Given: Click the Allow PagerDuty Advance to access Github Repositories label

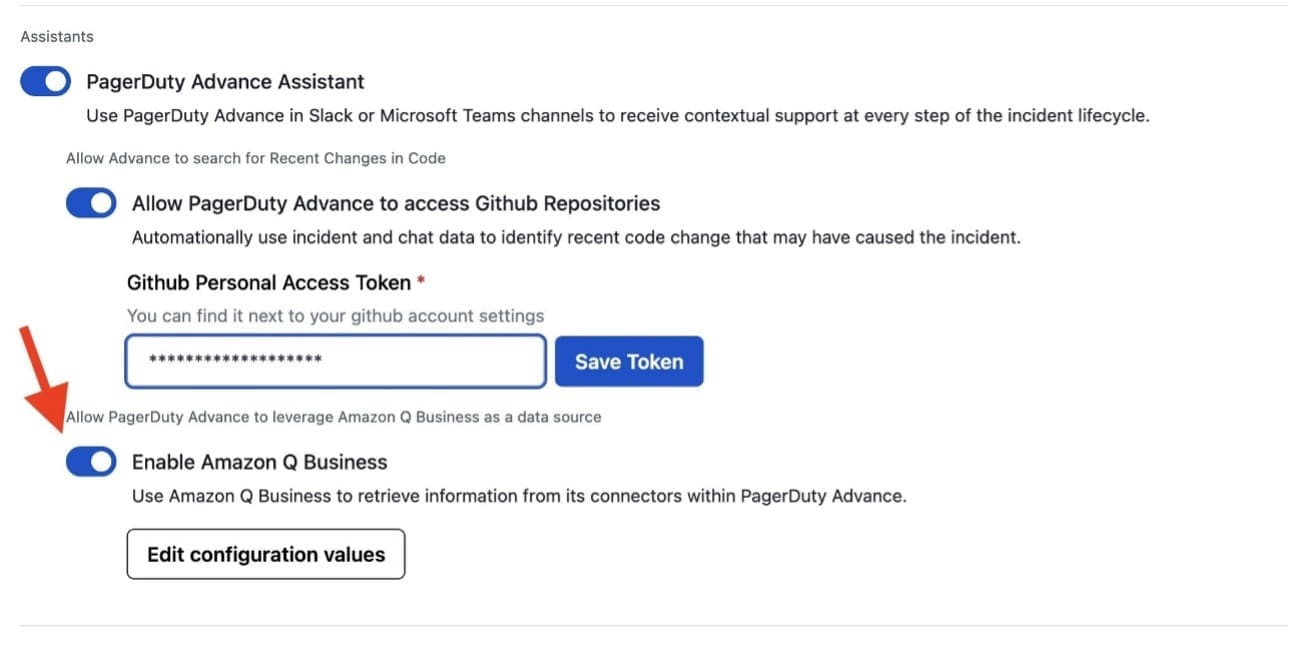Looking at the screenshot, I should 395,202.
